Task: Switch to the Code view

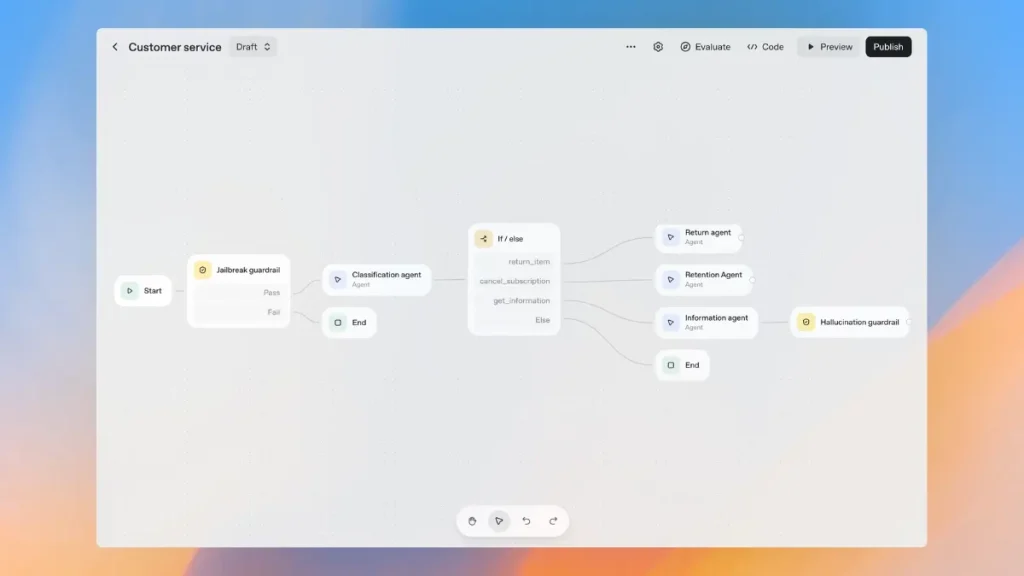Action: (x=765, y=46)
